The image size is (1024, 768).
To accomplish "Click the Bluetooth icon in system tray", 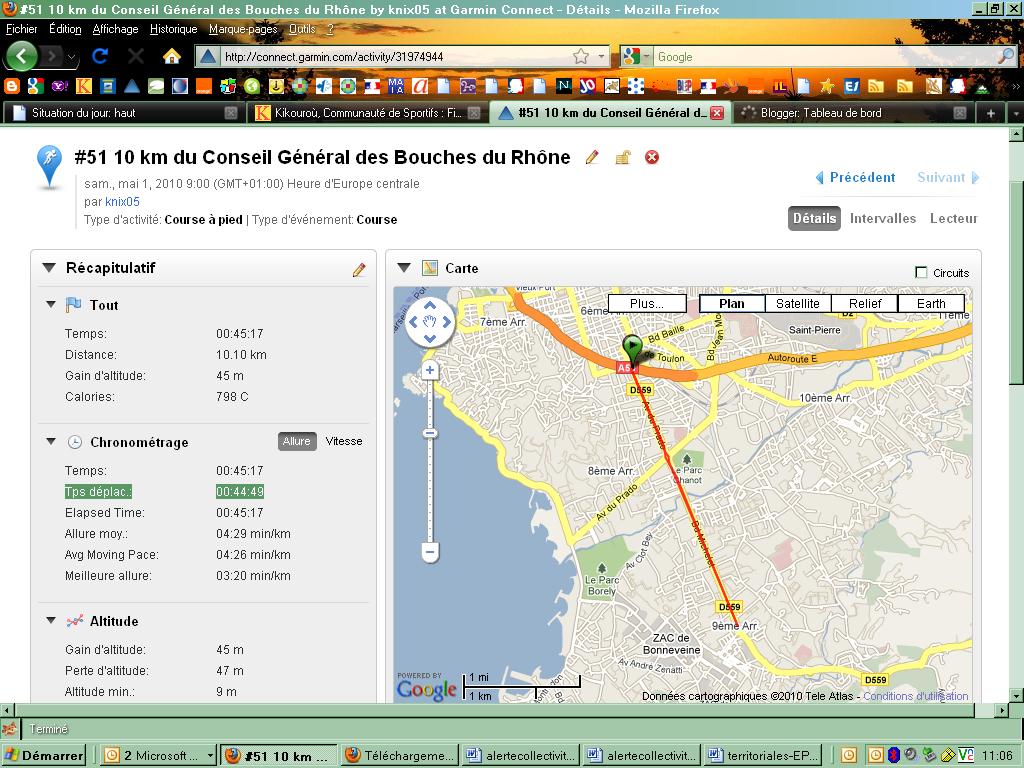I will (x=893, y=755).
